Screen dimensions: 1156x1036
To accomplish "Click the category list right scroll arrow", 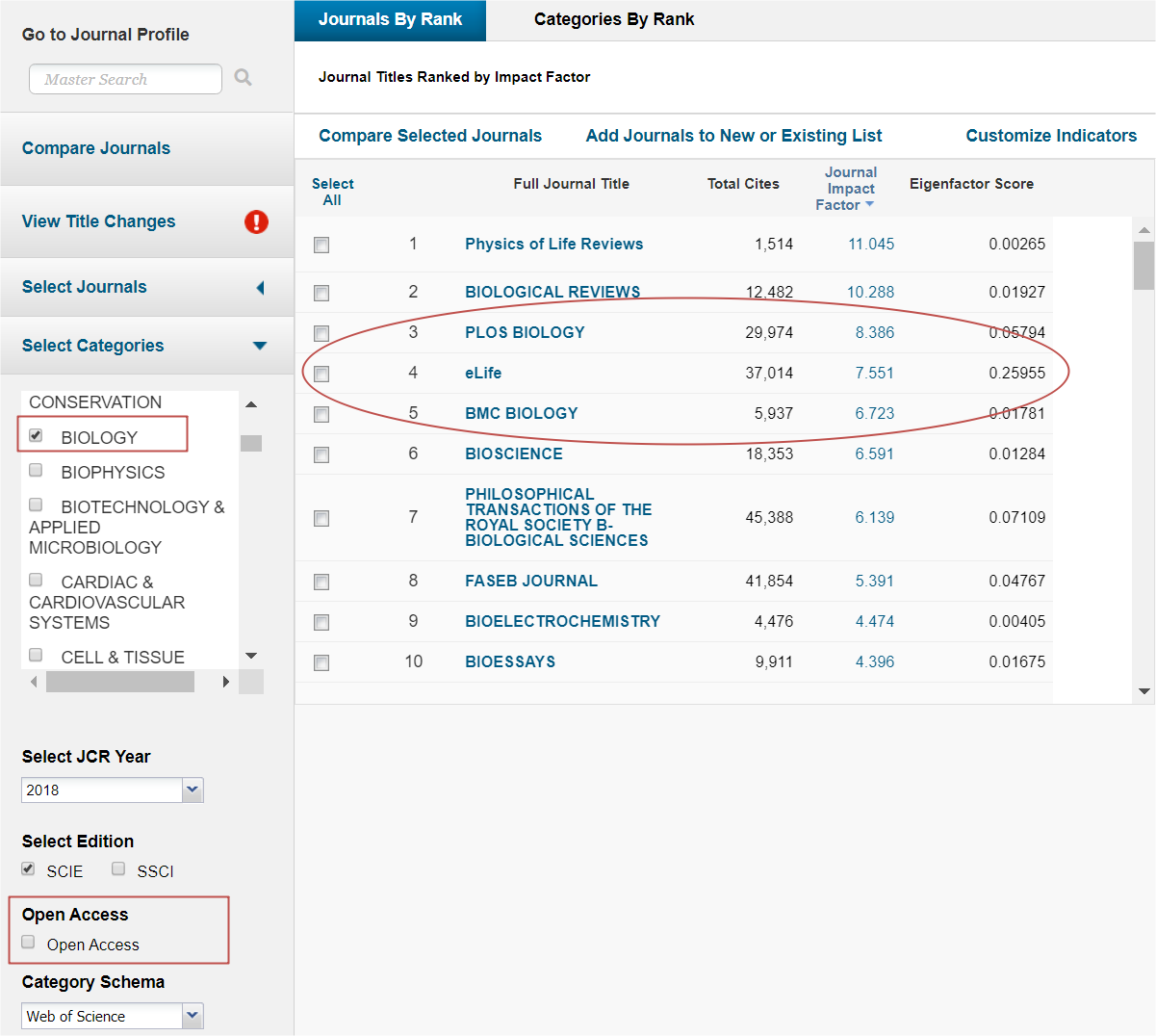I will [x=226, y=682].
